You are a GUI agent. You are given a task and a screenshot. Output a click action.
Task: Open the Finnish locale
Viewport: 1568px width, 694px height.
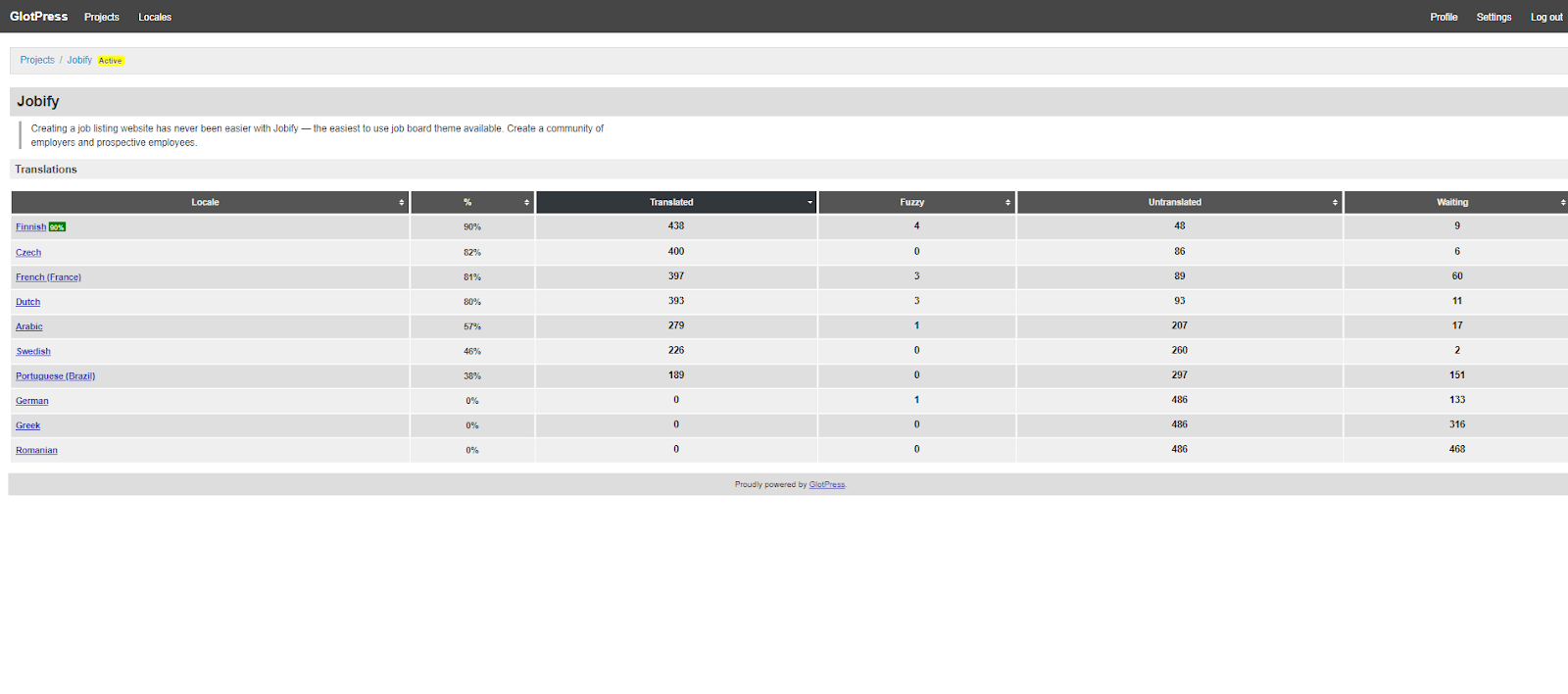pyautogui.click(x=30, y=226)
